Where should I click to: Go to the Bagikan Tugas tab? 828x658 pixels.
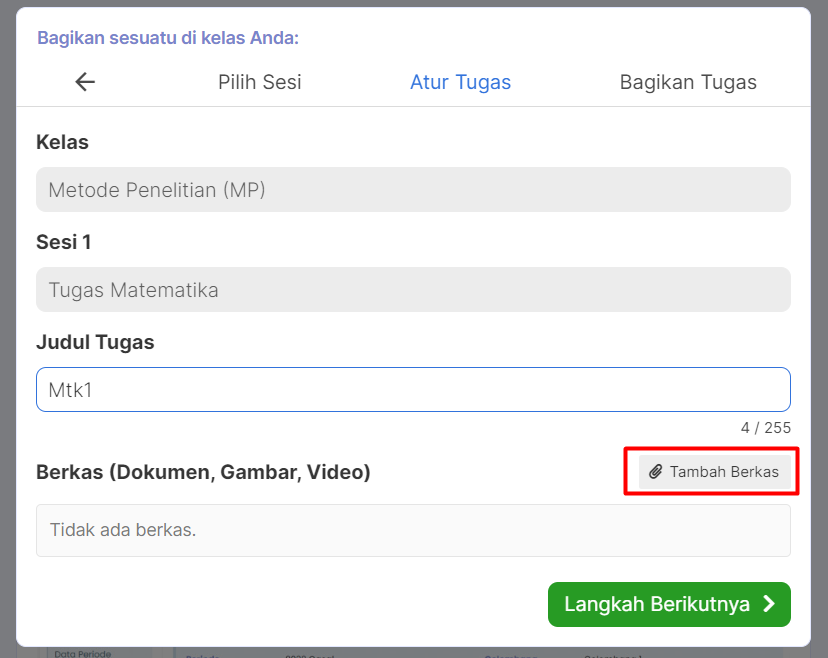click(x=688, y=82)
